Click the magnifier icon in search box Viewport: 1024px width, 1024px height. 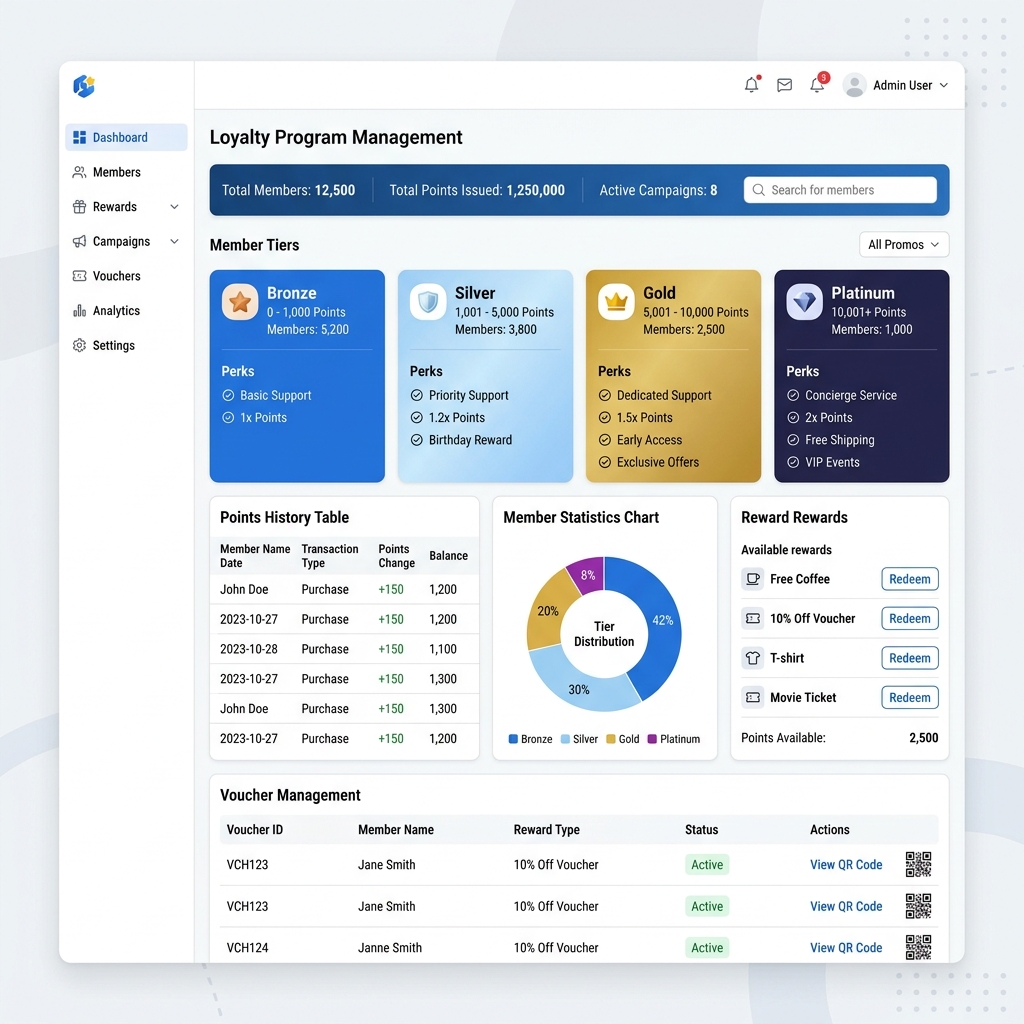click(758, 190)
